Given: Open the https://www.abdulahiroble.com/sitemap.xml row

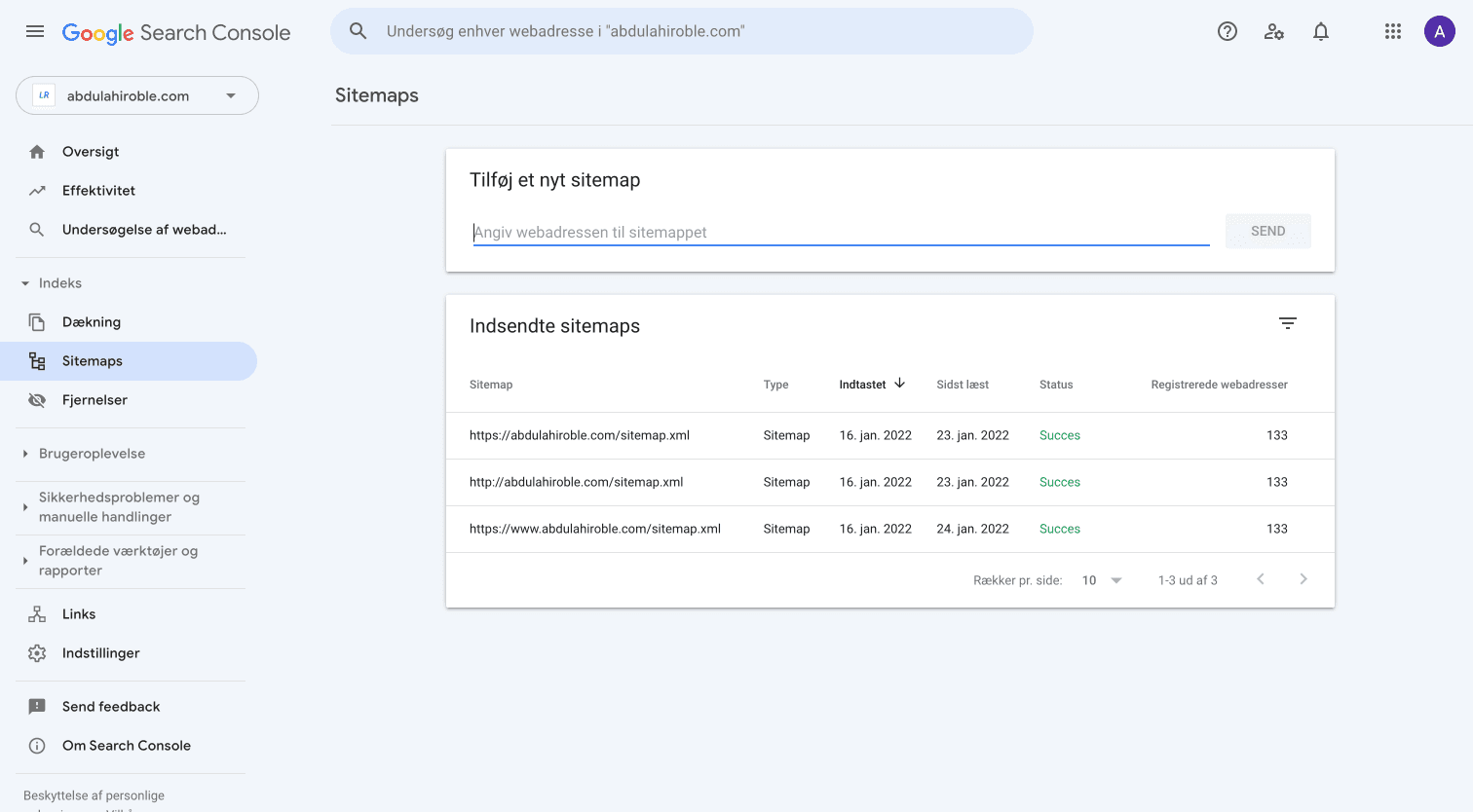Looking at the screenshot, I should 595,529.
